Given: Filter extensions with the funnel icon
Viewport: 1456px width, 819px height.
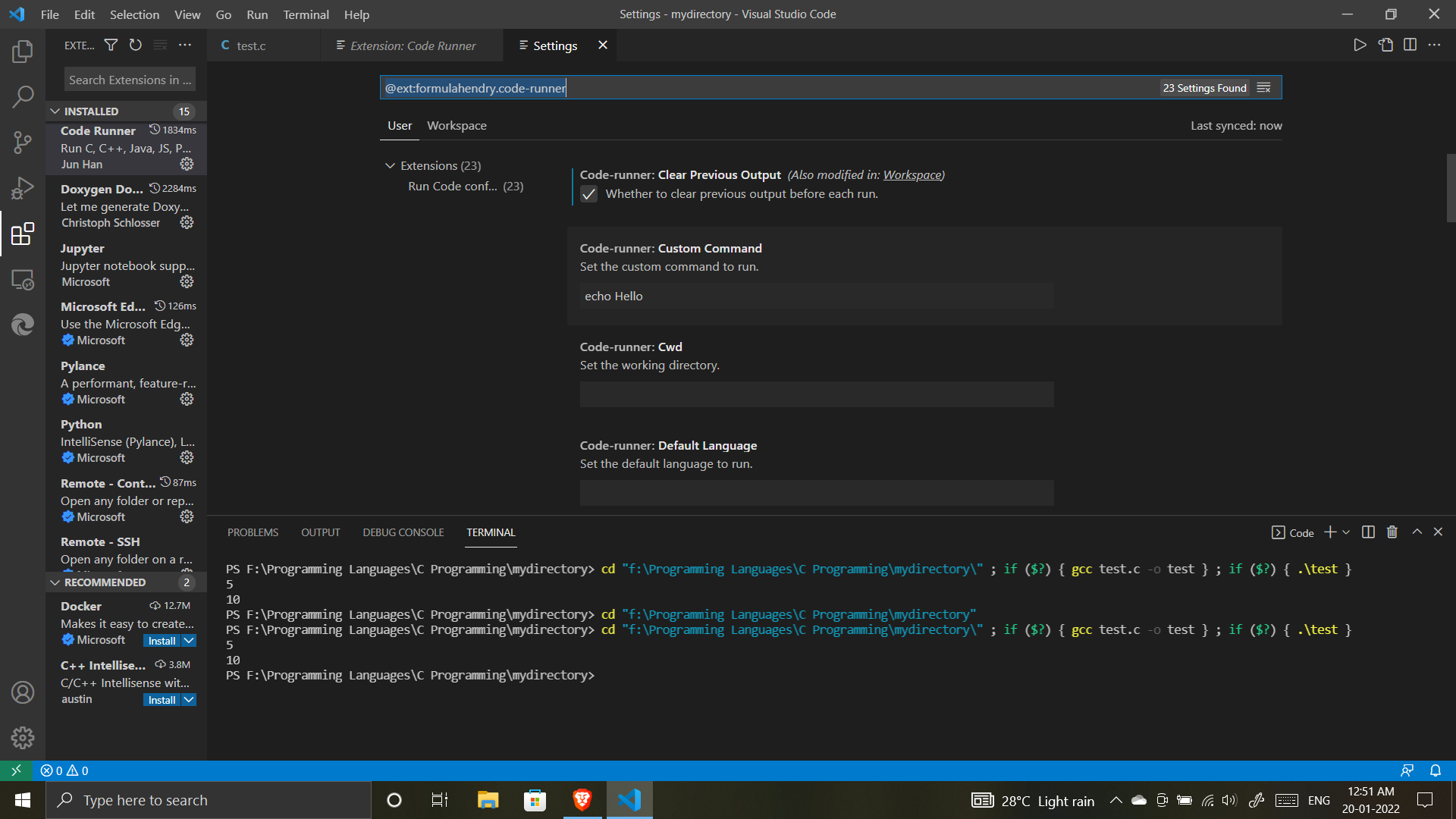Looking at the screenshot, I should 111,45.
